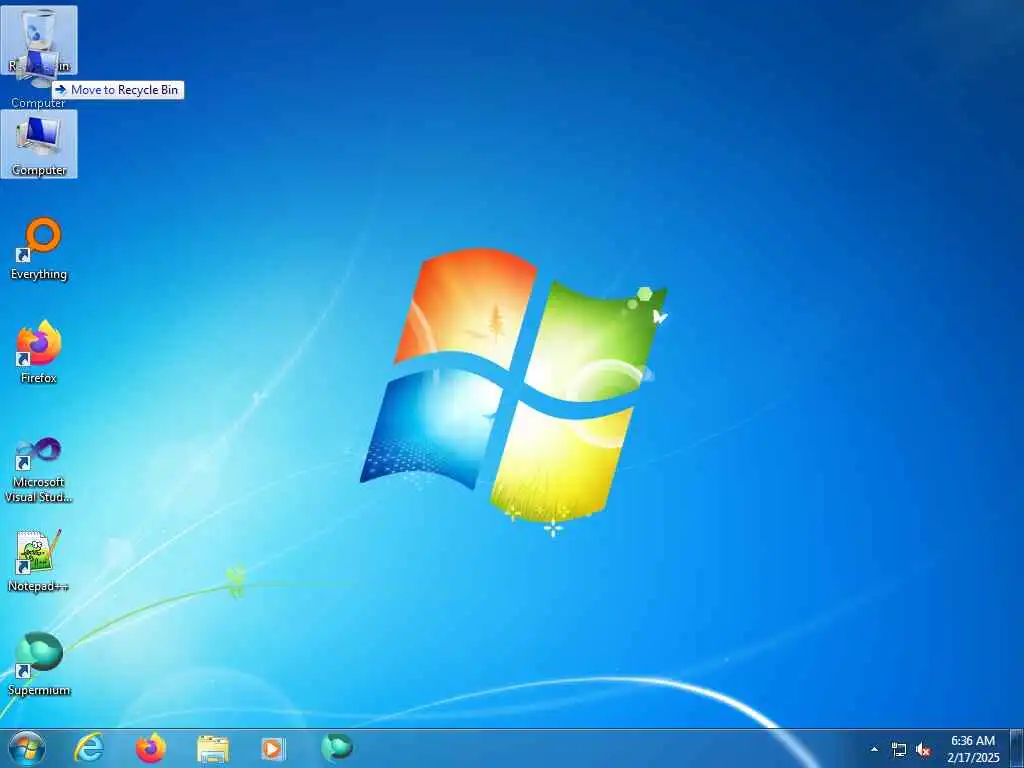
Task: Select the Microsoft Visual Studio shortcut
Action: point(39,470)
